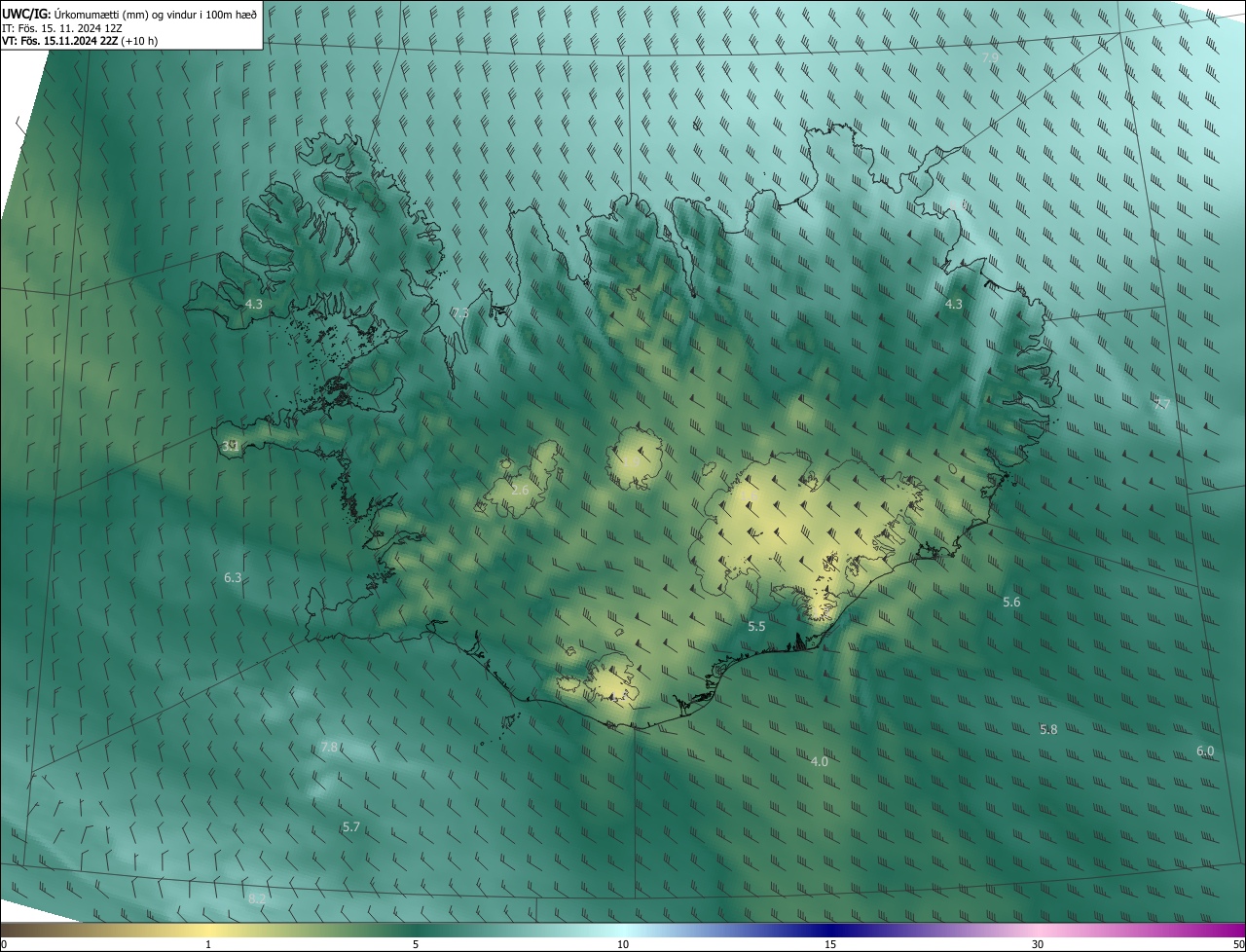Select the VT: Fös. 15.11.2024 22Z line
This screenshot has width=1246, height=952.
click(80, 41)
